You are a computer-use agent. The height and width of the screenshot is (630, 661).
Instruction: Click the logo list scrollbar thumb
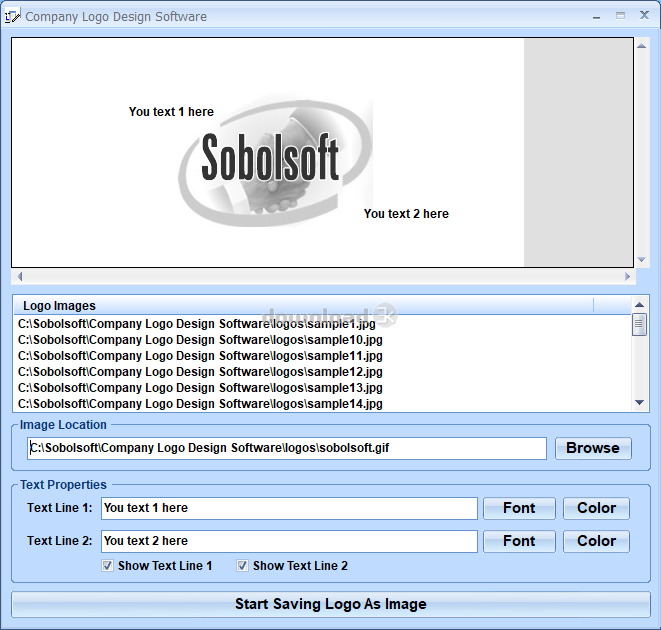click(639, 325)
